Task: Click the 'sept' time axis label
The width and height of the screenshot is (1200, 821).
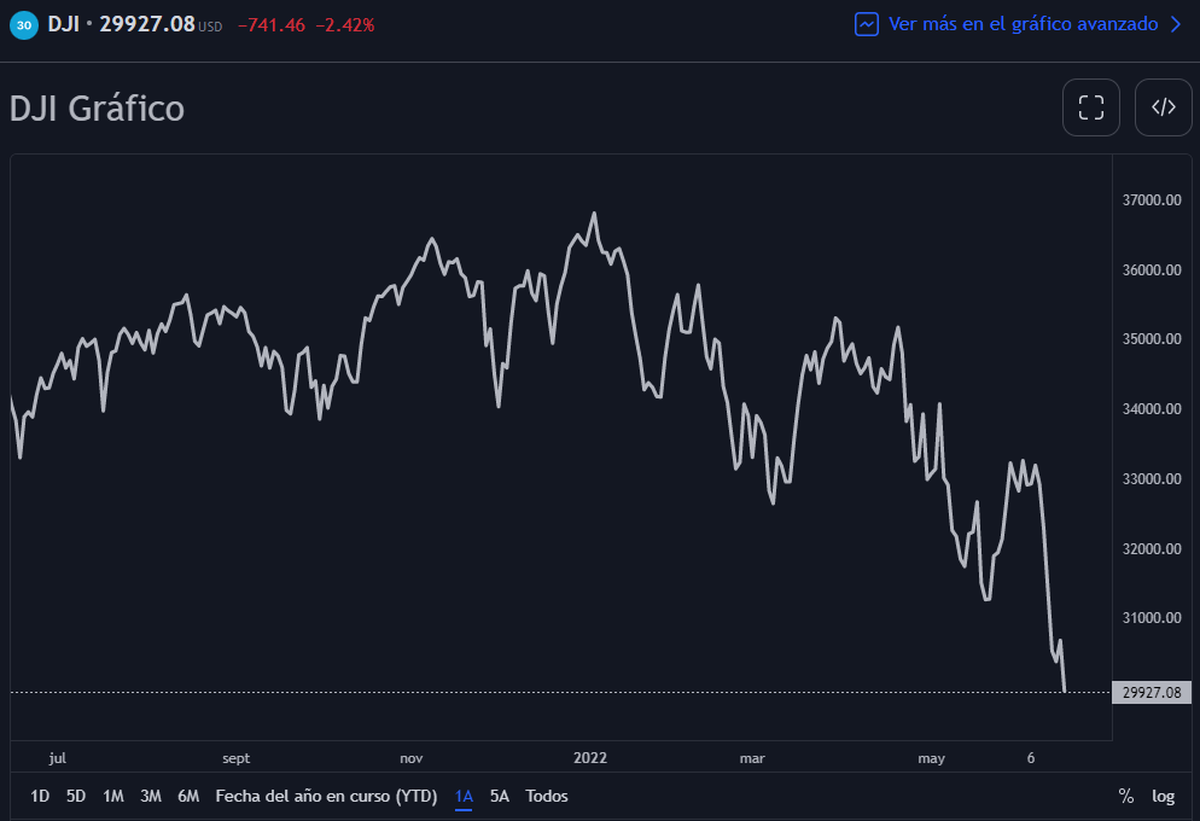Action: (236, 758)
